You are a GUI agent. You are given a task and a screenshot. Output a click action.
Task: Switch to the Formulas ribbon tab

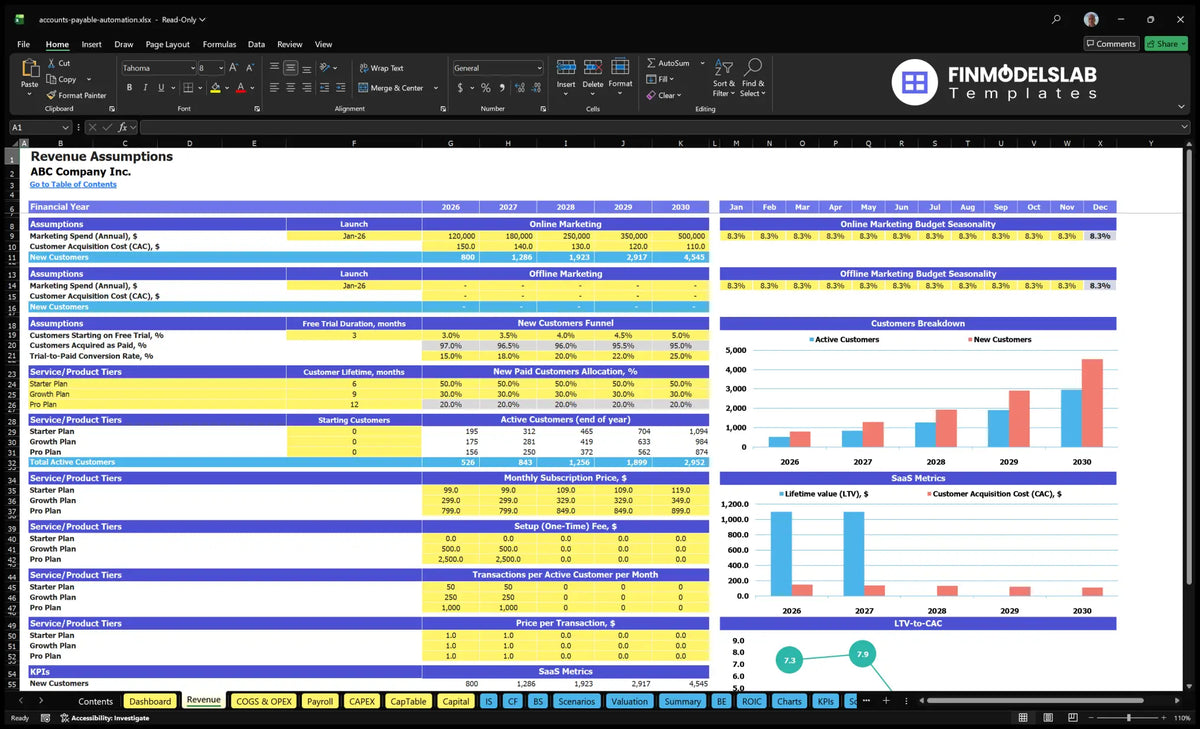[x=219, y=44]
